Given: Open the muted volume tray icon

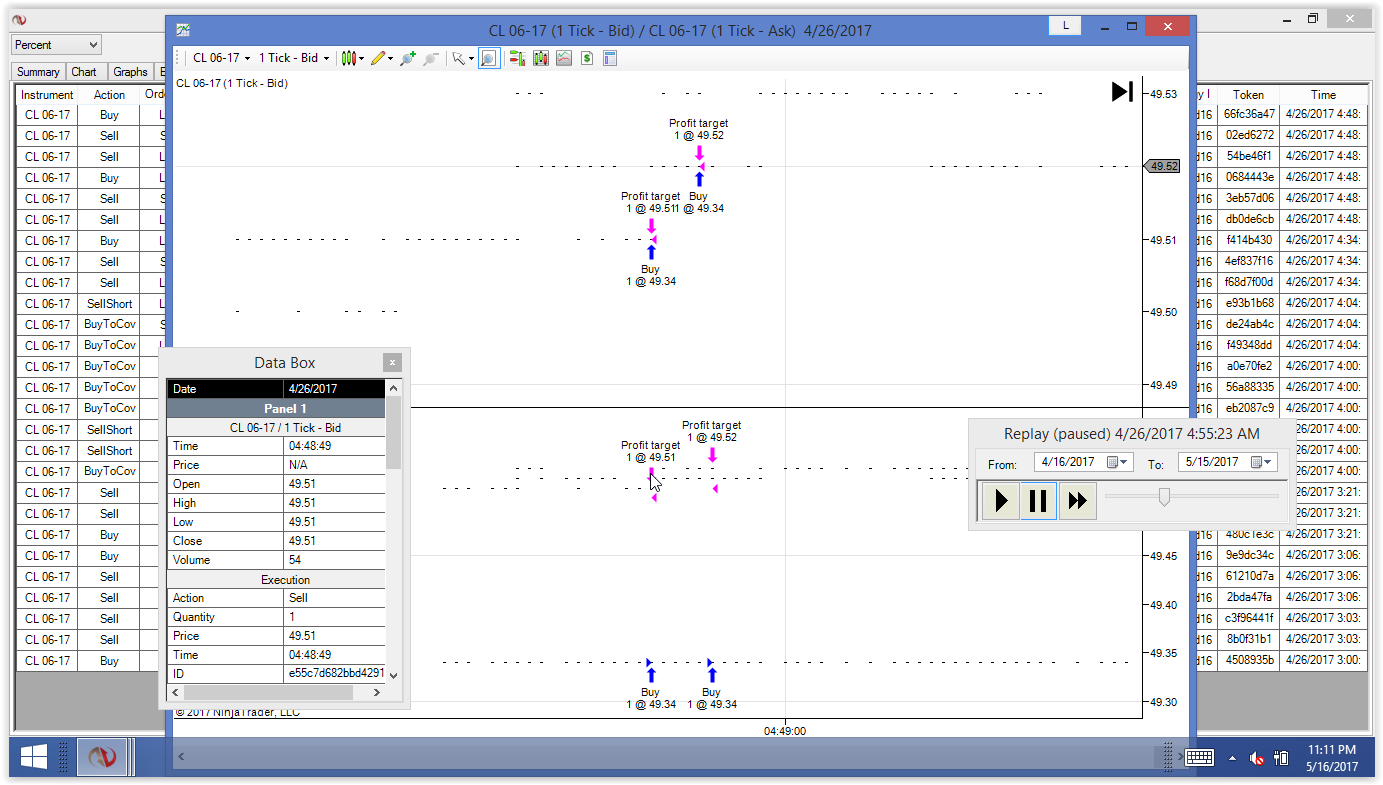Looking at the screenshot, I should (x=1258, y=758).
